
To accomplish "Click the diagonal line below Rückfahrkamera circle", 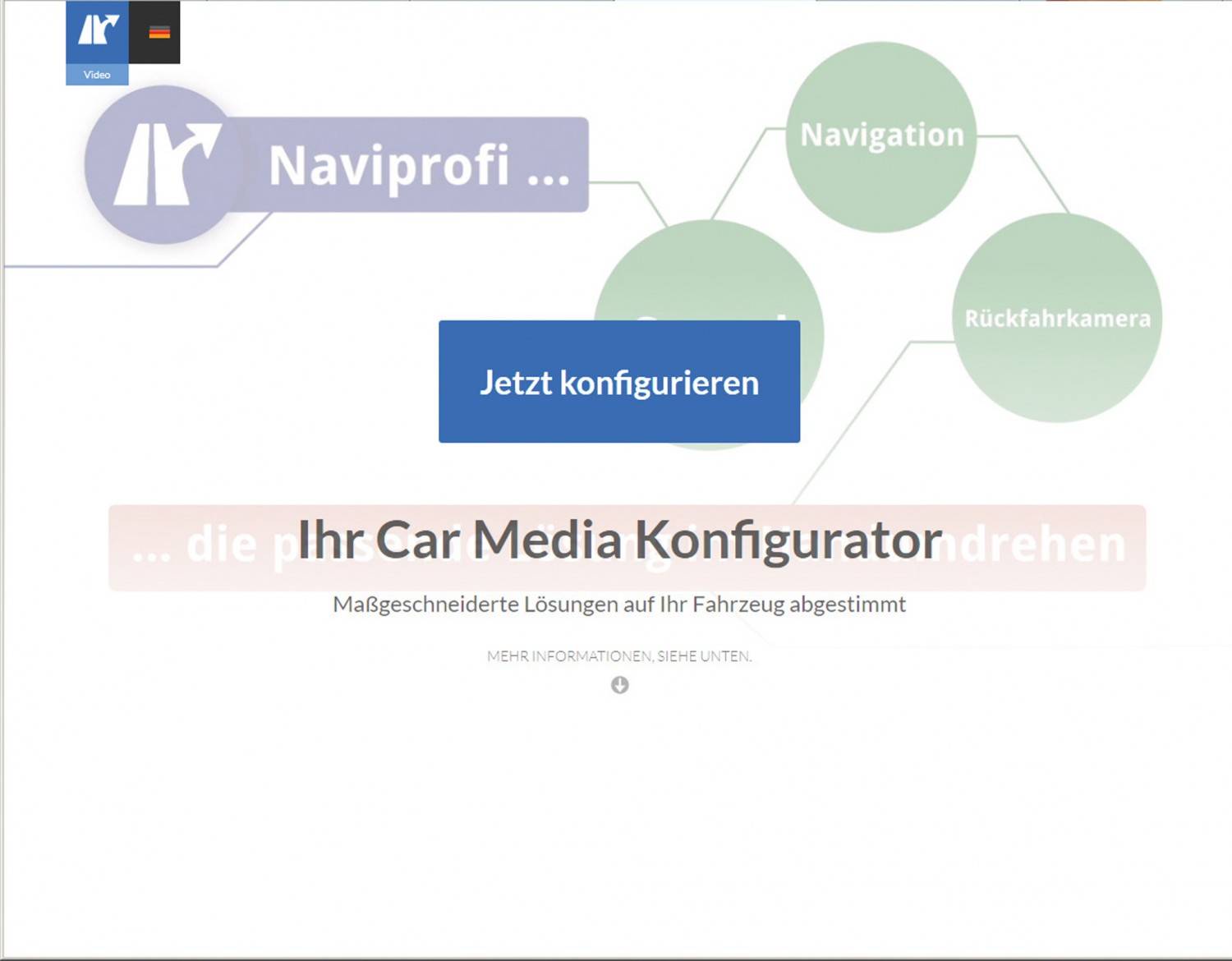I will coord(854,419).
